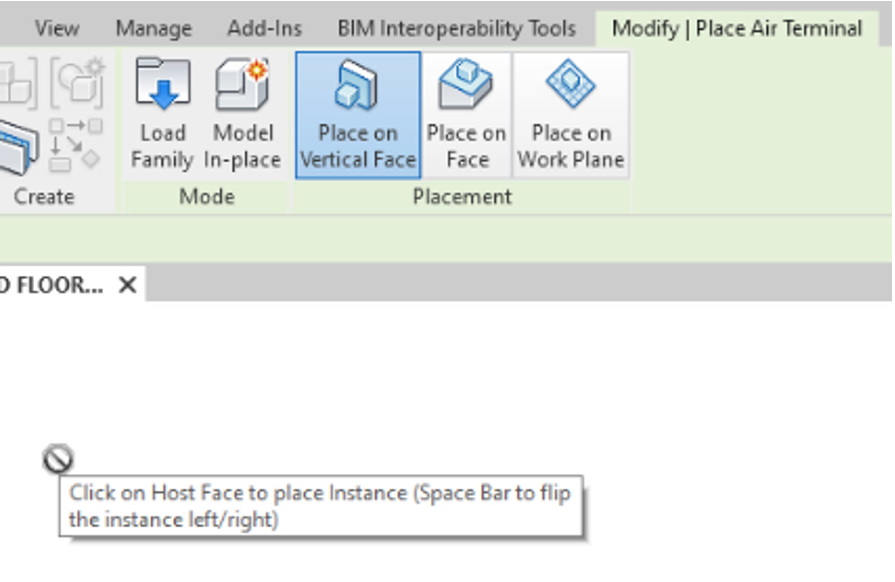This screenshot has height=582, width=895.
Task: Open the View ribbon tab
Action: (x=57, y=28)
